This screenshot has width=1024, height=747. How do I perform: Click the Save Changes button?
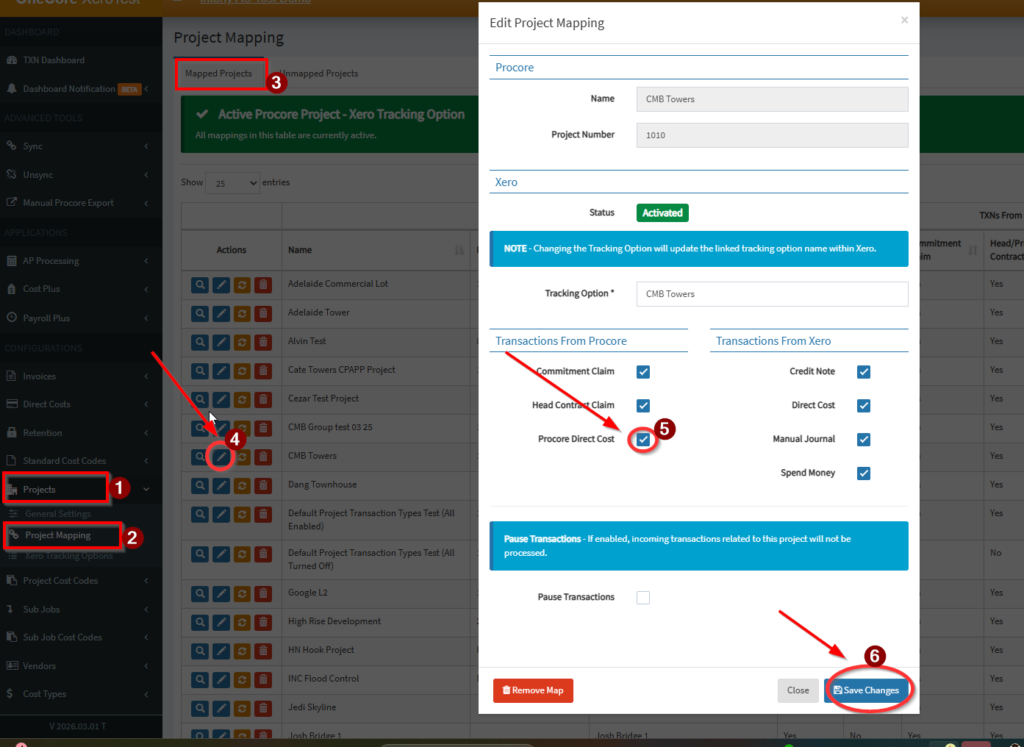867,690
